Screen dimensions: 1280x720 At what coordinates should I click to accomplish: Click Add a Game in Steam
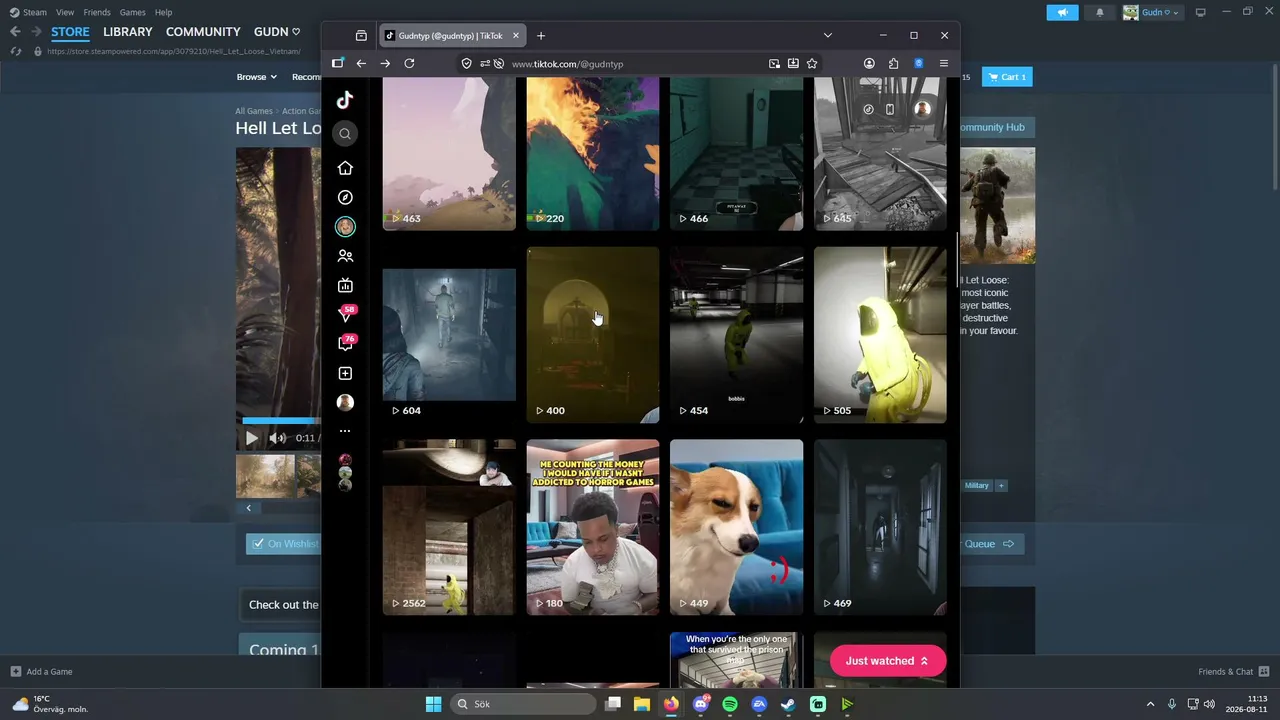pyautogui.click(x=42, y=672)
